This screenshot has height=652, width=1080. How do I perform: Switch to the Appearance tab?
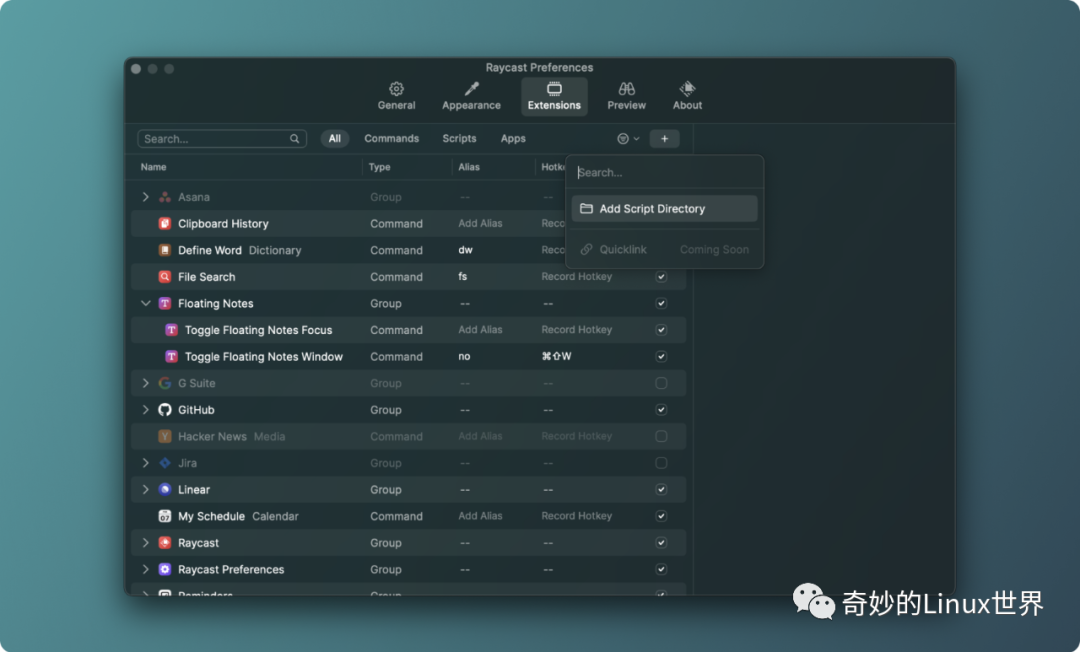[471, 96]
